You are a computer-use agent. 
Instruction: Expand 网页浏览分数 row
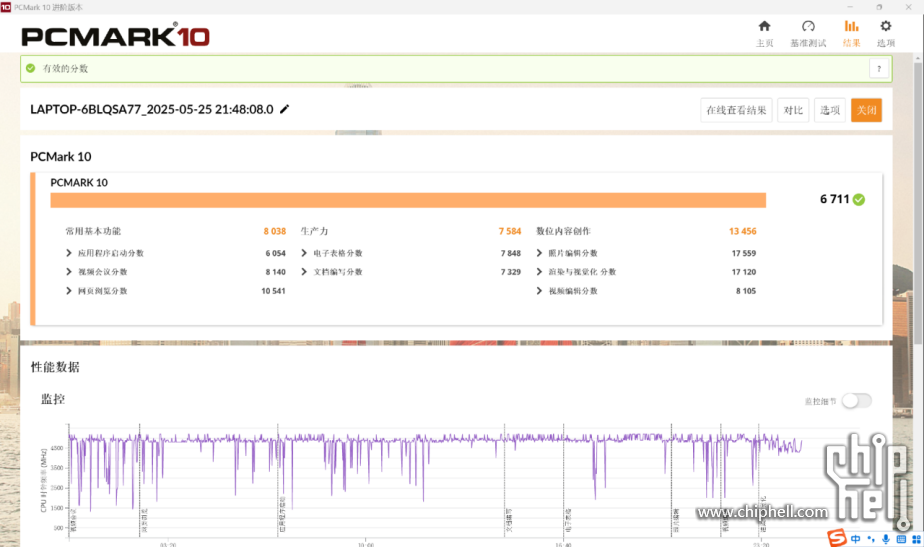click(69, 291)
